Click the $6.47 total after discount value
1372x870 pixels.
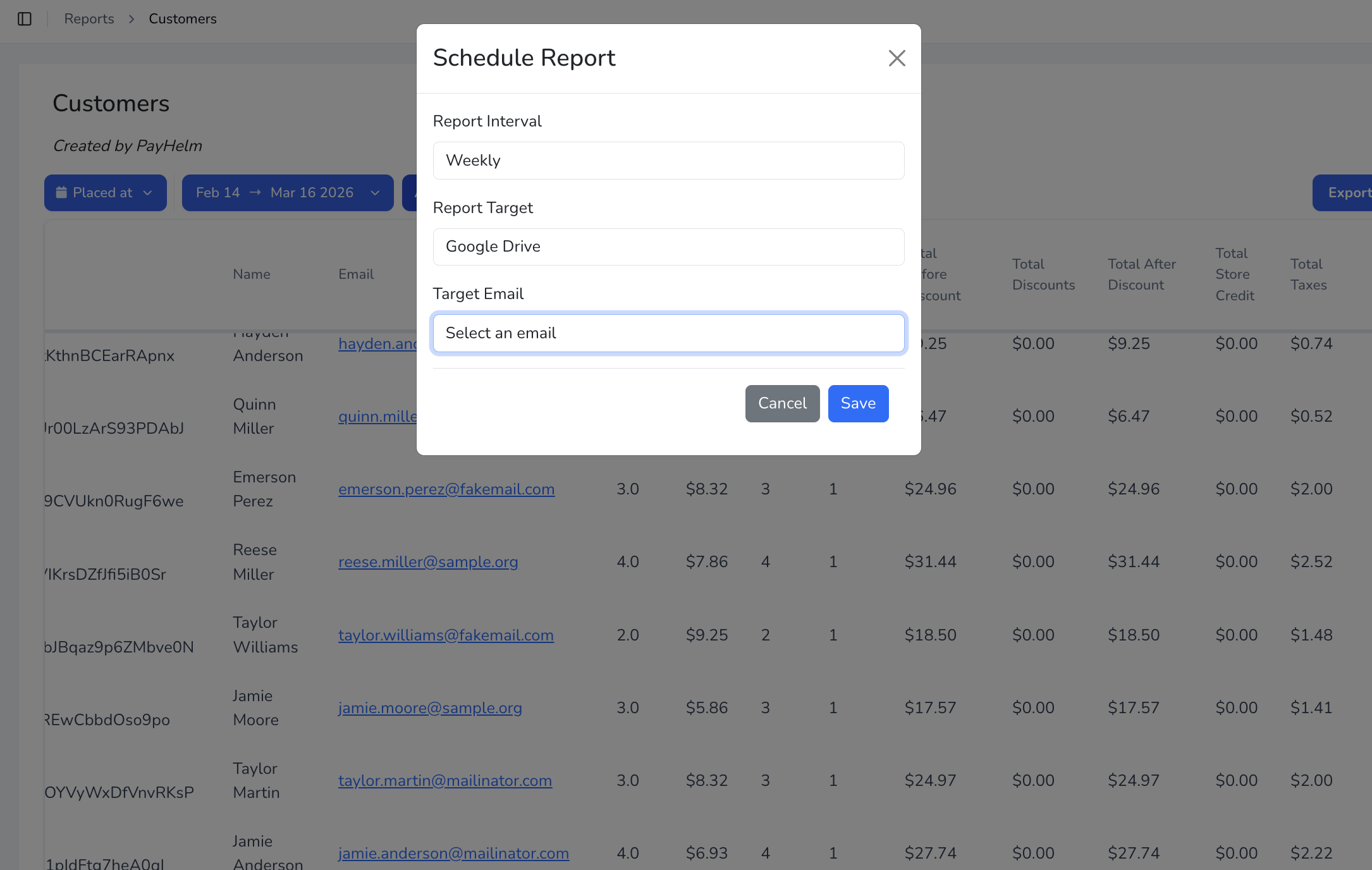pos(1129,416)
